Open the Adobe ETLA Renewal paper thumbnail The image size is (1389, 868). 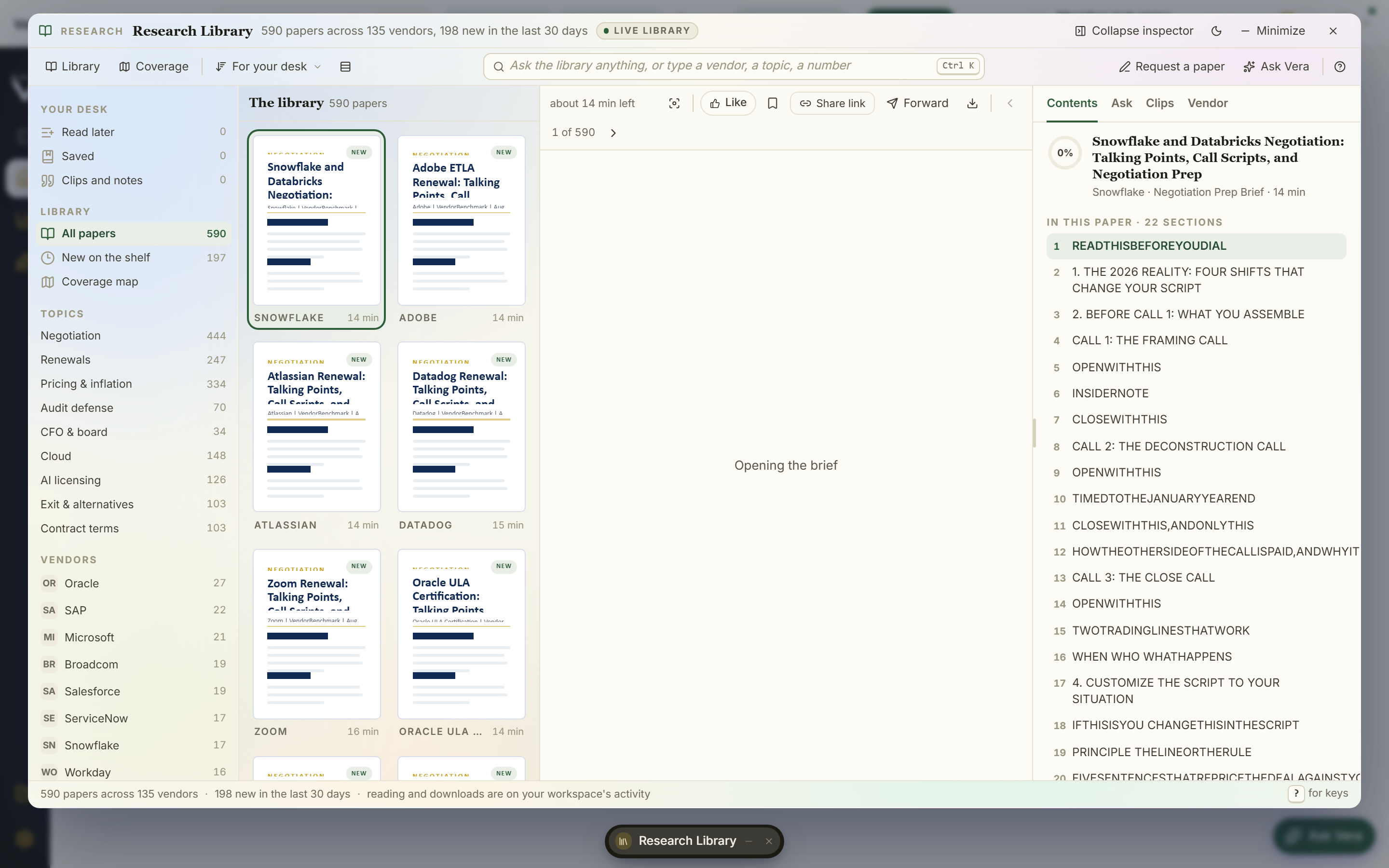(462, 221)
